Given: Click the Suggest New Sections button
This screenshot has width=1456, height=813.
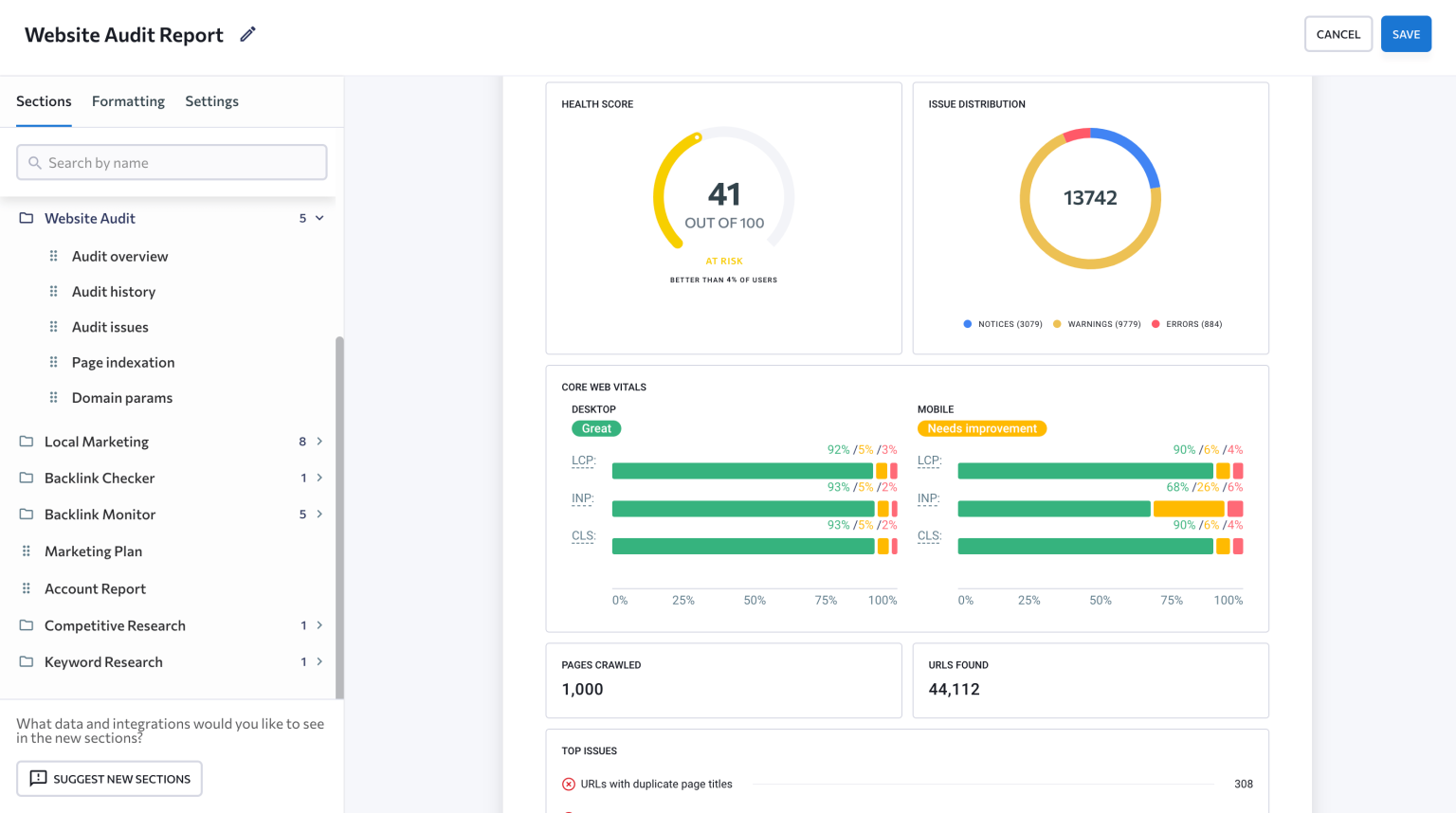Looking at the screenshot, I should tap(109, 779).
